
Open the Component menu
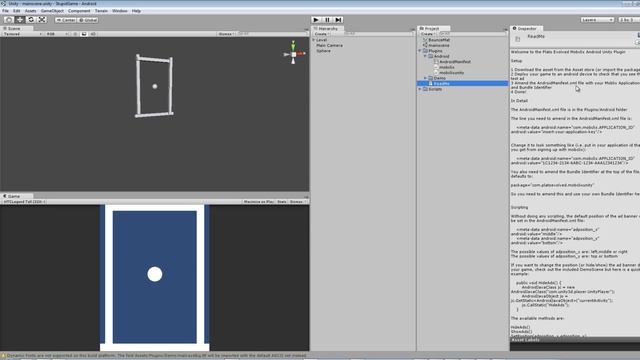click(79, 11)
